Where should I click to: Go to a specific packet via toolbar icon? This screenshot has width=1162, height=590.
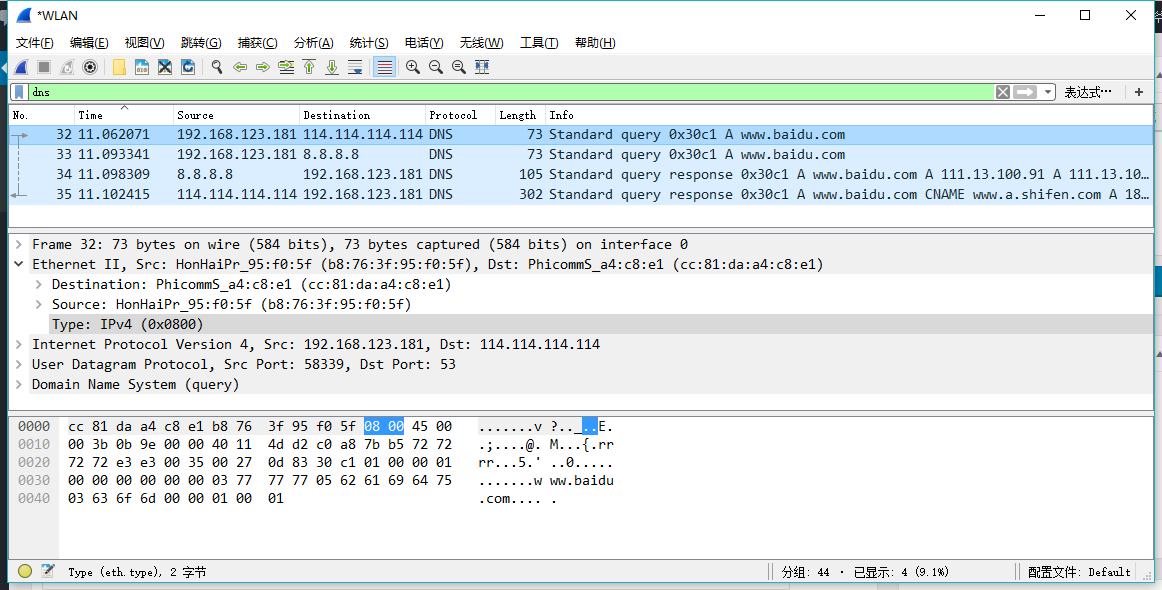coord(286,67)
